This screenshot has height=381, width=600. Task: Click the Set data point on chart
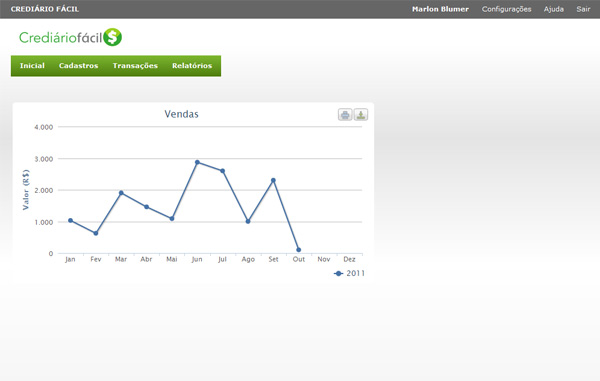click(x=273, y=180)
